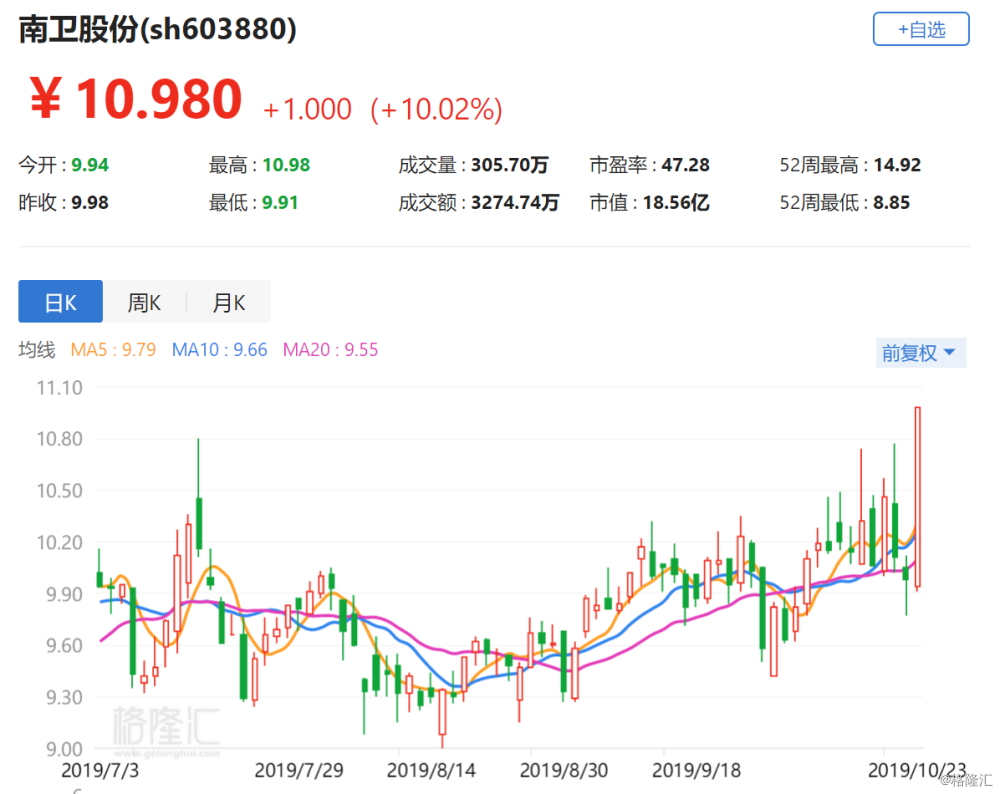Click the 9.30 price axis label
Viewport: 1000px width, 794px height.
click(x=64, y=698)
